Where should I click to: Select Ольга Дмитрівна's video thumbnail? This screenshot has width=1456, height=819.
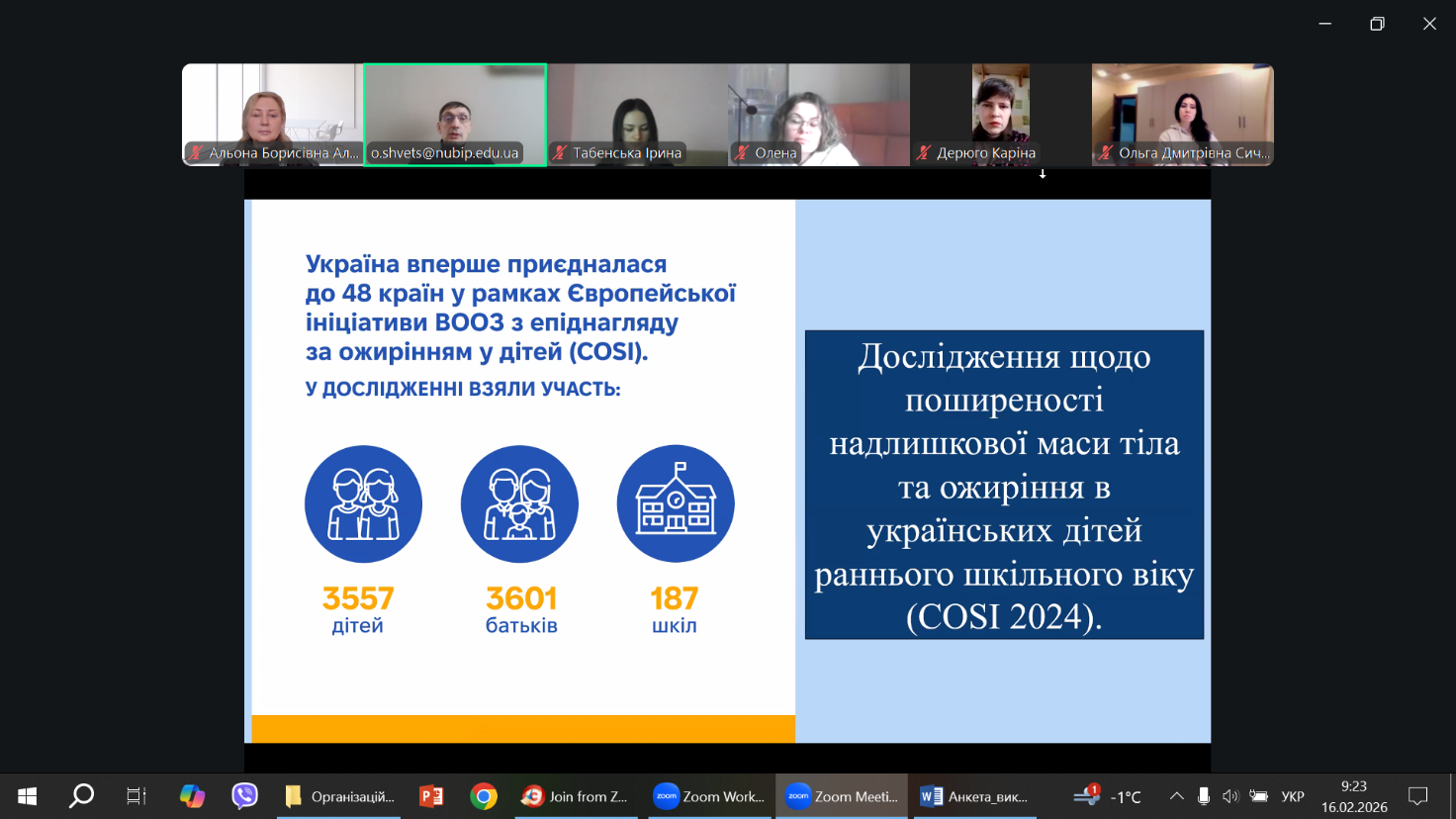(x=1183, y=115)
